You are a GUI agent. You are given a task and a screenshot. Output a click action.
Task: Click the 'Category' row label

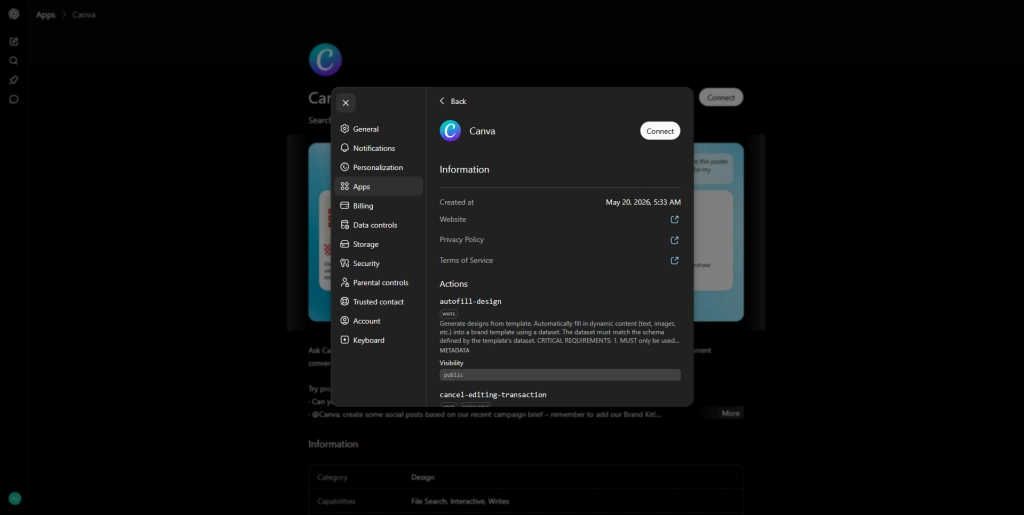coord(332,477)
